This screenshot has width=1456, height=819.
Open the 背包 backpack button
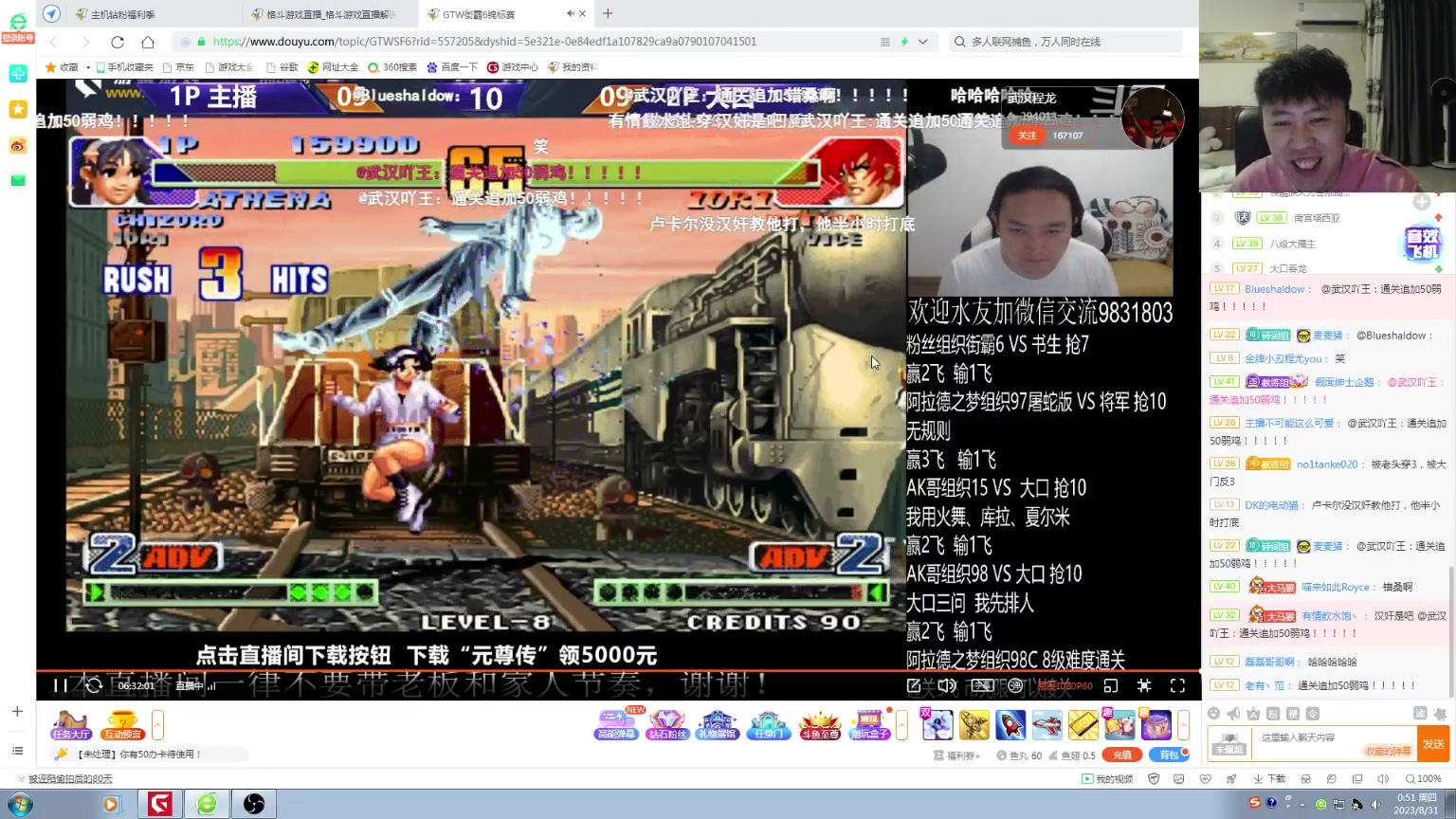(1169, 755)
